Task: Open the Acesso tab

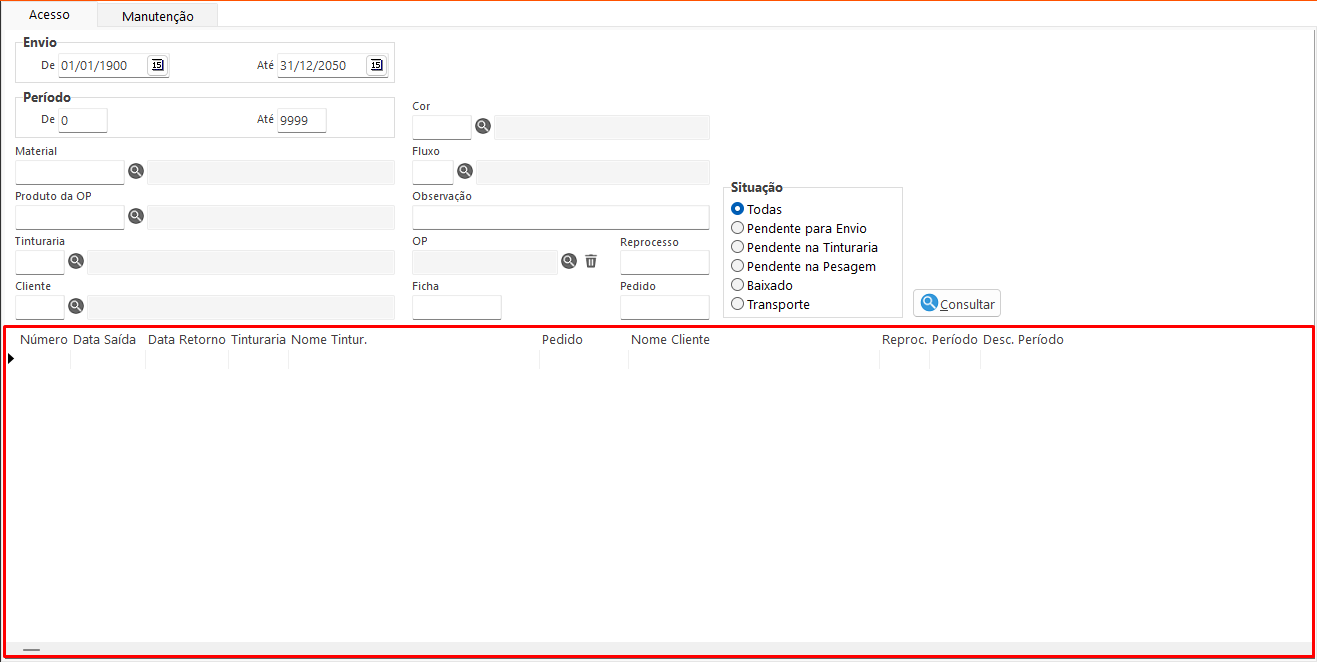Action: (49, 15)
